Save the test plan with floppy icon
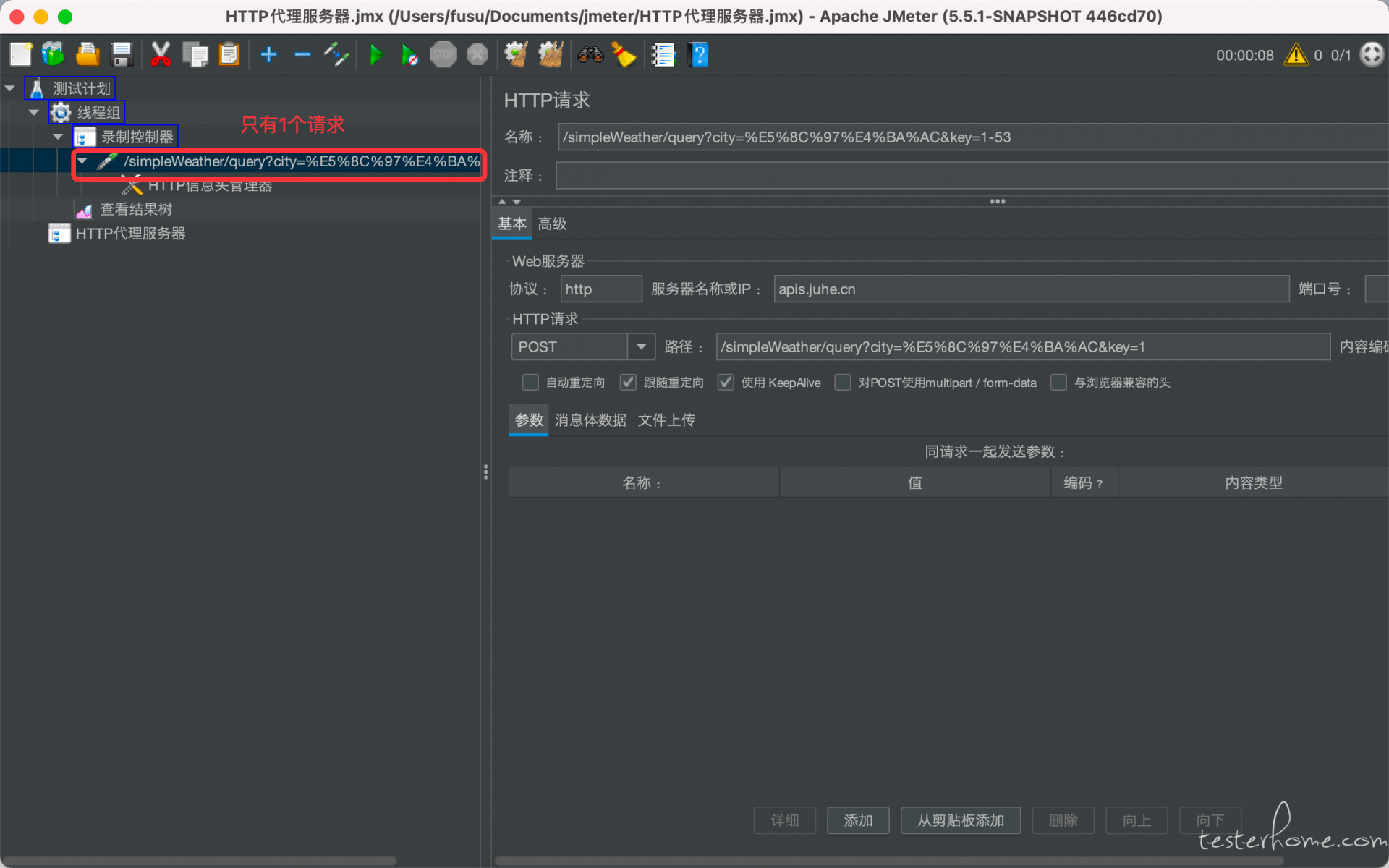Viewport: 1389px width, 868px height. (x=122, y=54)
